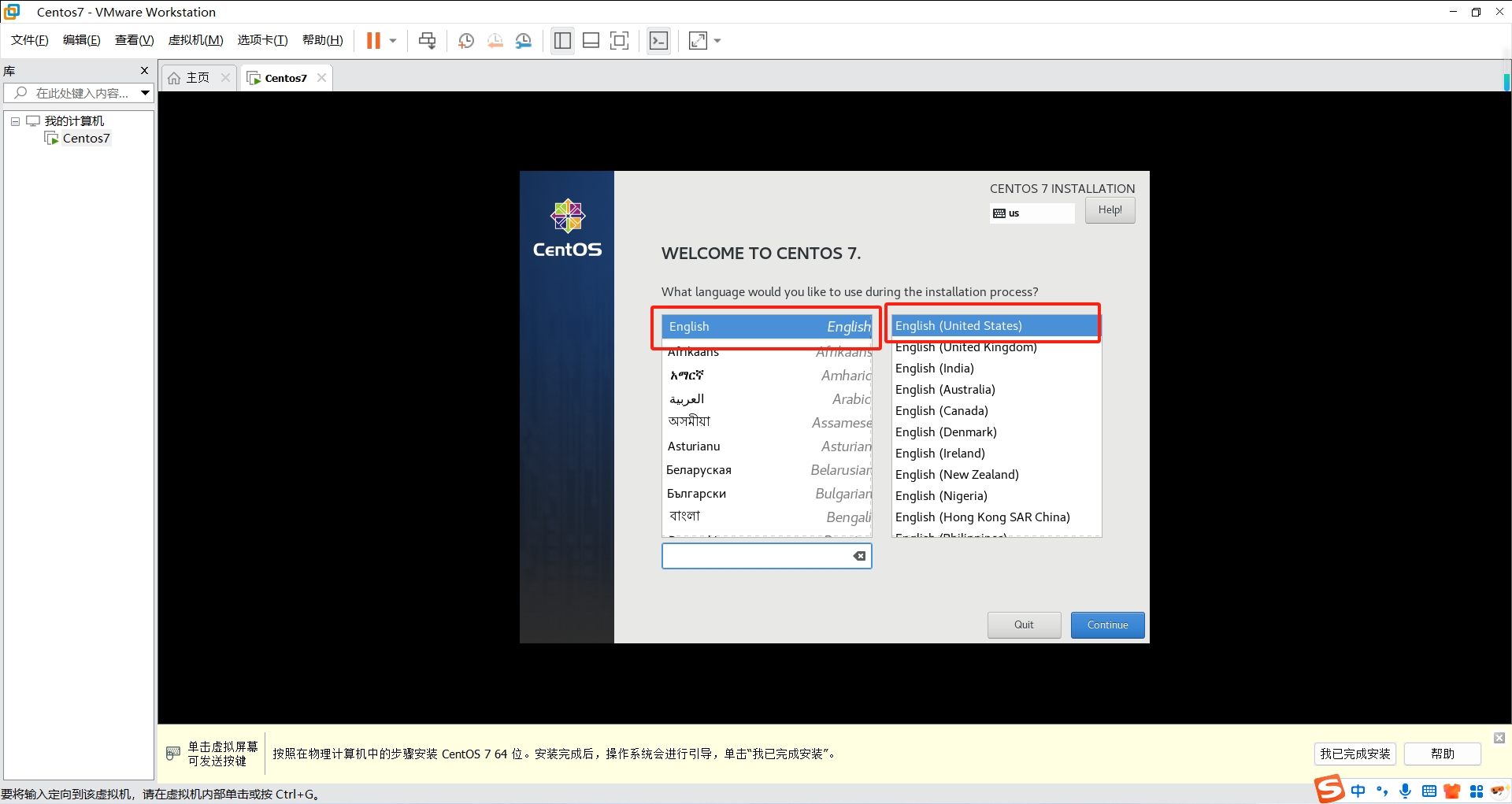Toggle Chinese input mode in IME bar

click(1358, 791)
